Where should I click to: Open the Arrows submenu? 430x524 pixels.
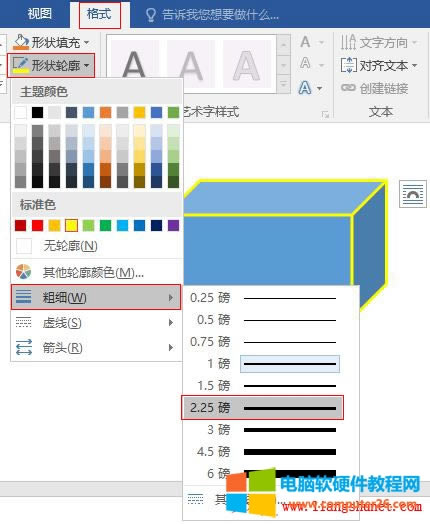(97, 348)
